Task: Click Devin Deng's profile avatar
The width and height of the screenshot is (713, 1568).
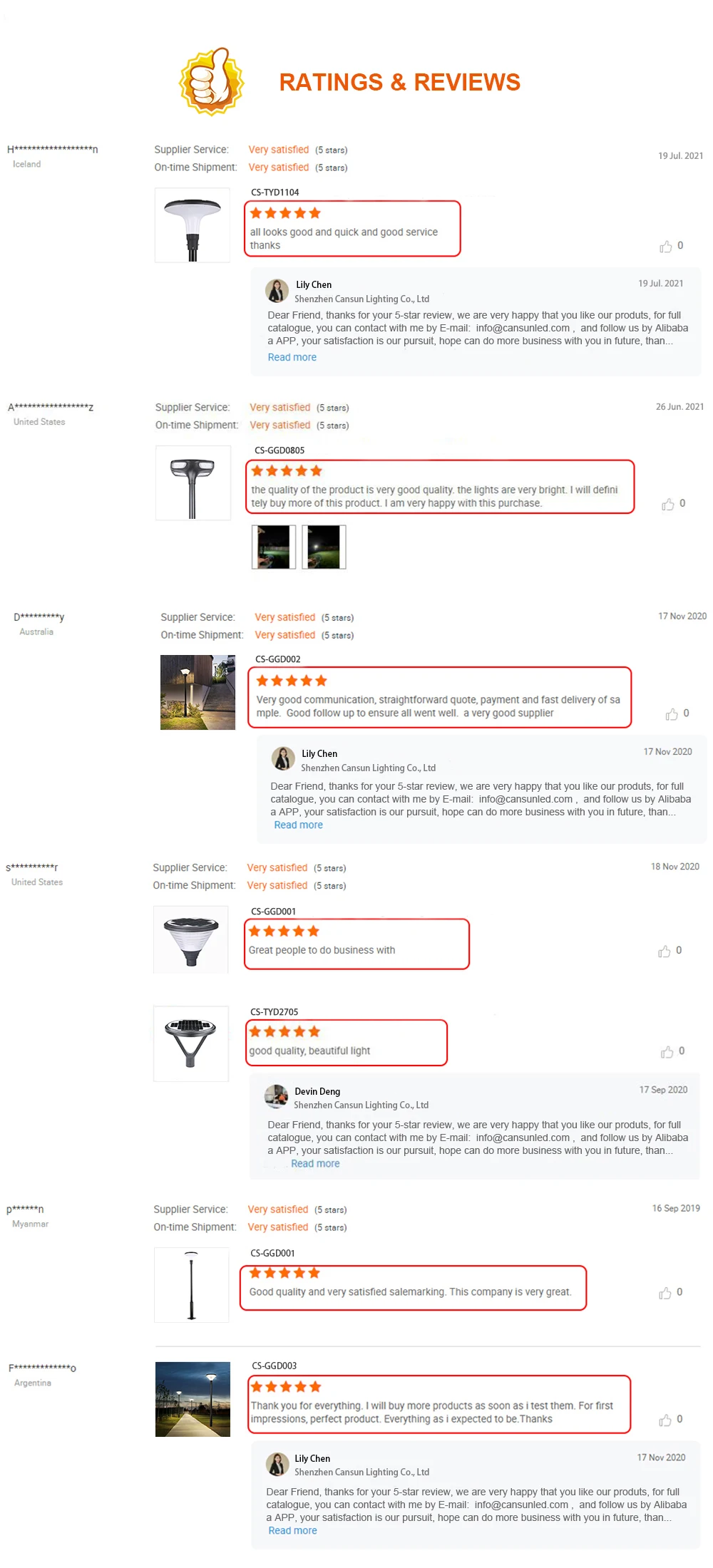Action: [277, 1097]
